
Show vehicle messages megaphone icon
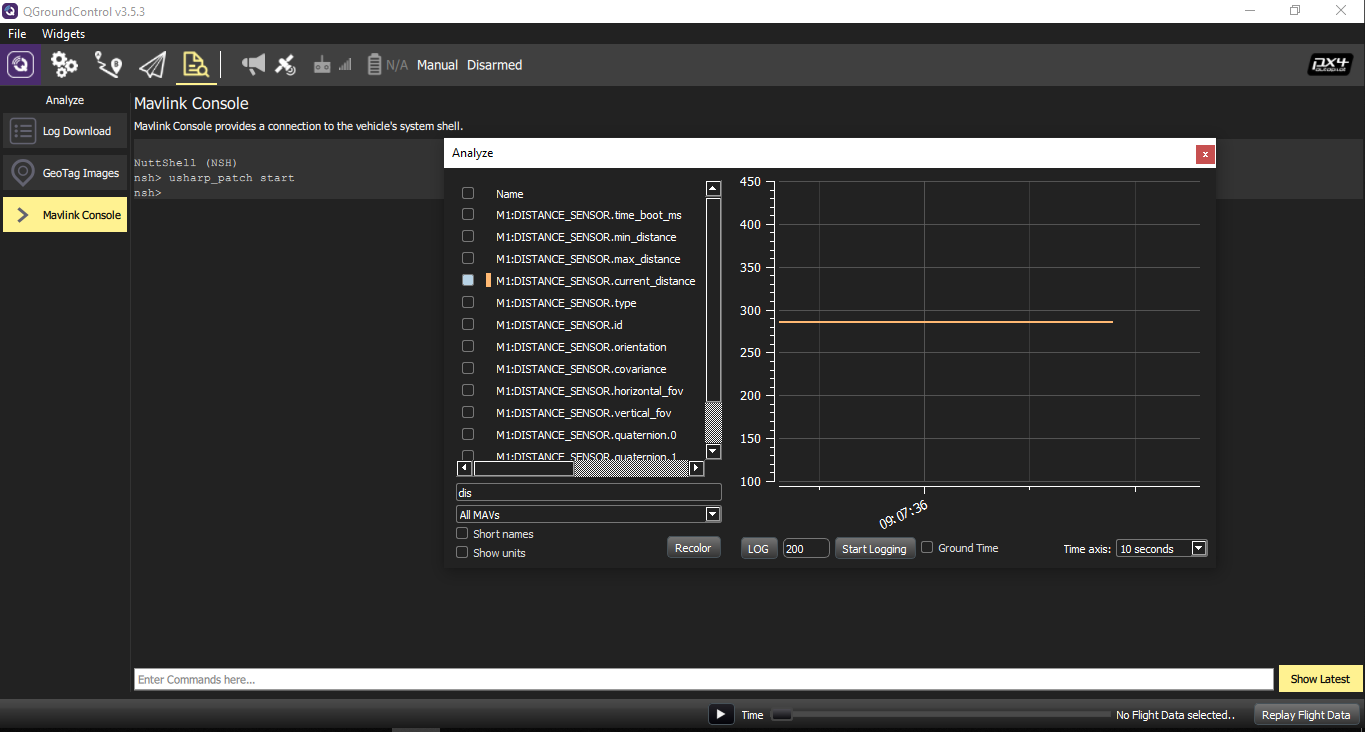[x=254, y=65]
